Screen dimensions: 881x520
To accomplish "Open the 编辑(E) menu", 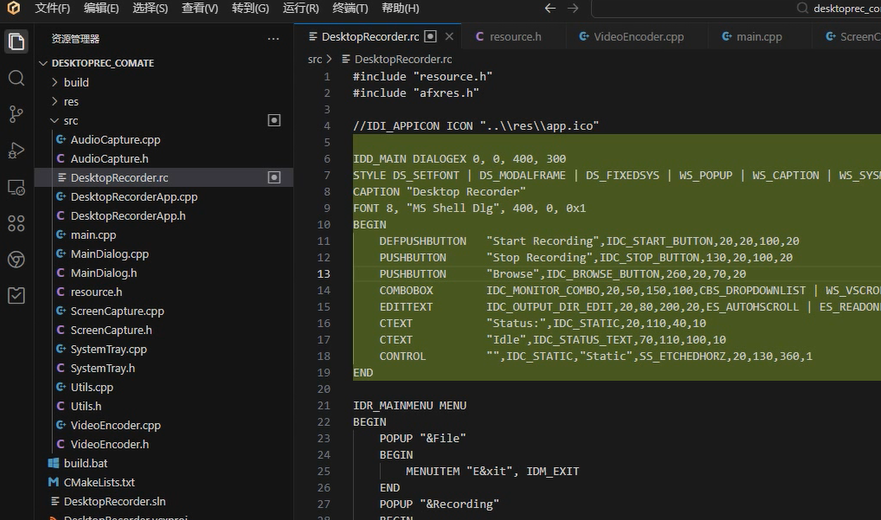I will [101, 8].
